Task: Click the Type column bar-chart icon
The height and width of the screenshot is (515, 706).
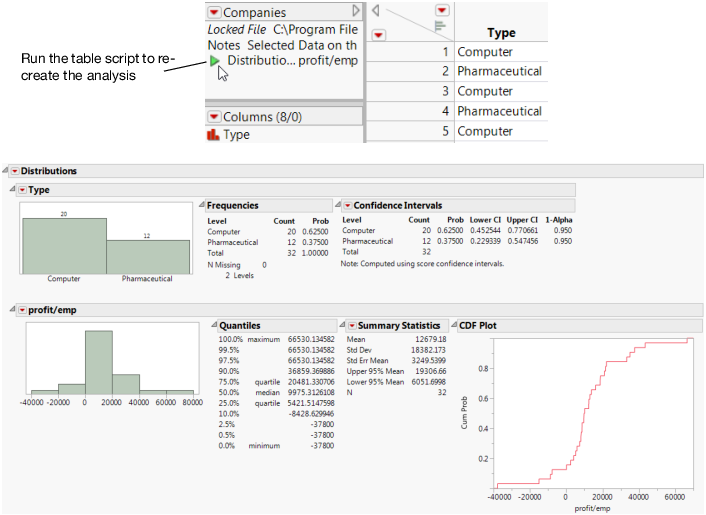Action: click(213, 134)
